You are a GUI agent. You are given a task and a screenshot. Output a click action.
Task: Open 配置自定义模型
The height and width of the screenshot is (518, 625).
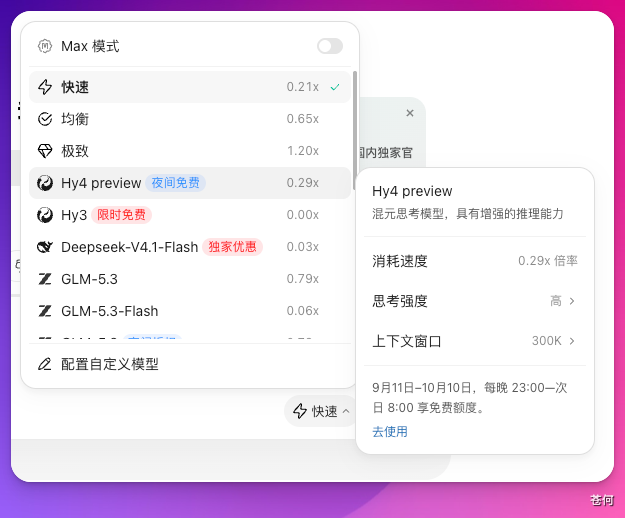click(190, 364)
